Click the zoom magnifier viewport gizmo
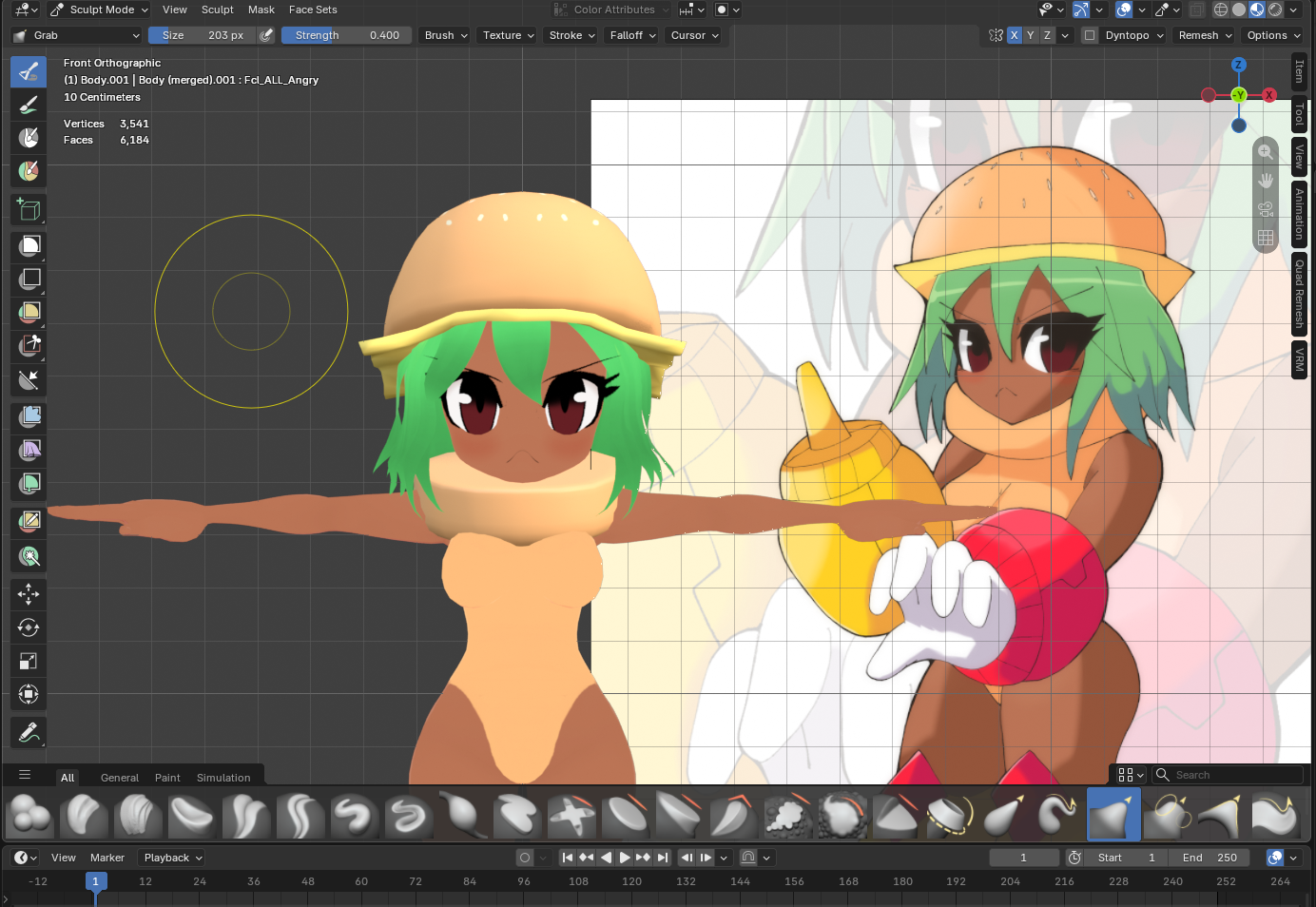This screenshot has width=1316, height=907. coord(1266,152)
